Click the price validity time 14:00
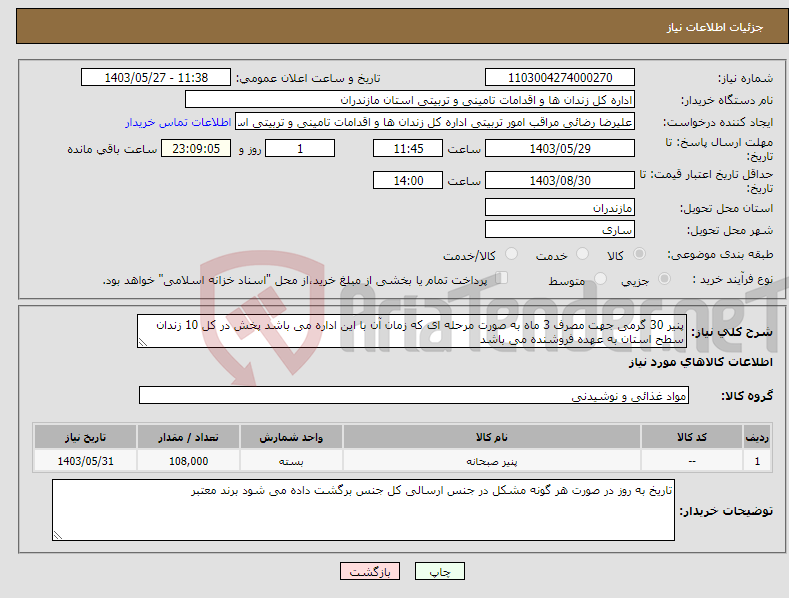Screen dimensions: 789x598 408,180
